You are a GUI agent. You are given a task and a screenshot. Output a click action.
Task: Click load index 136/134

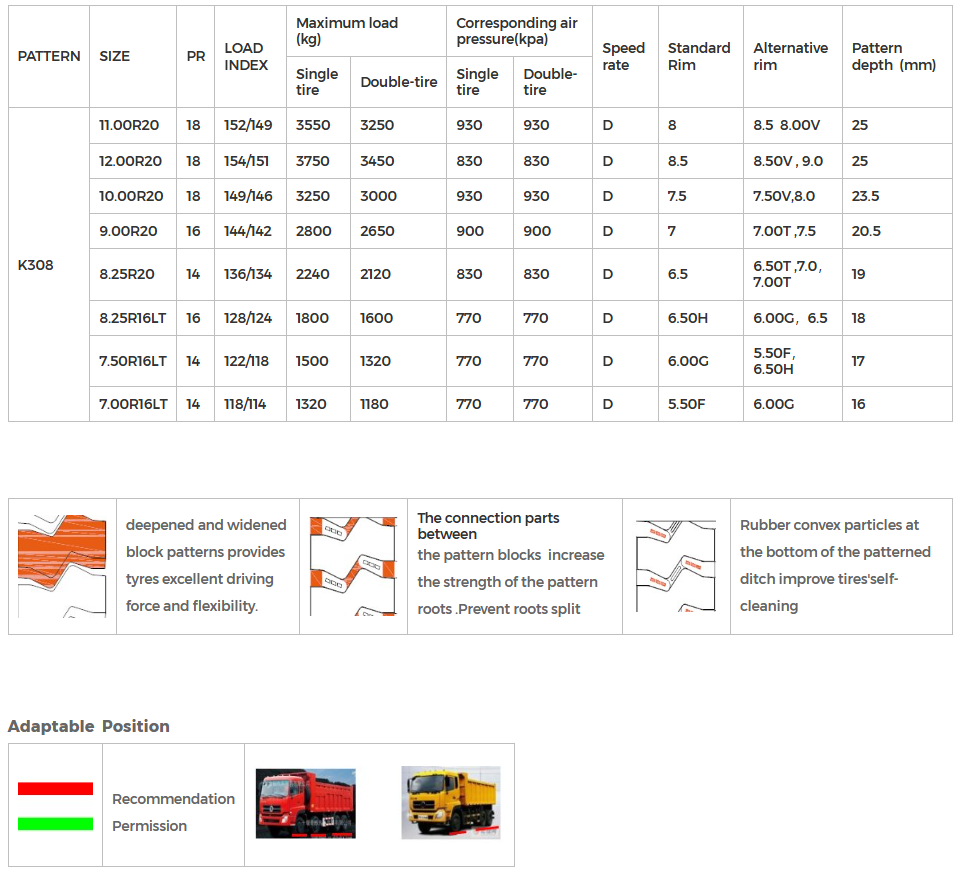(x=248, y=274)
